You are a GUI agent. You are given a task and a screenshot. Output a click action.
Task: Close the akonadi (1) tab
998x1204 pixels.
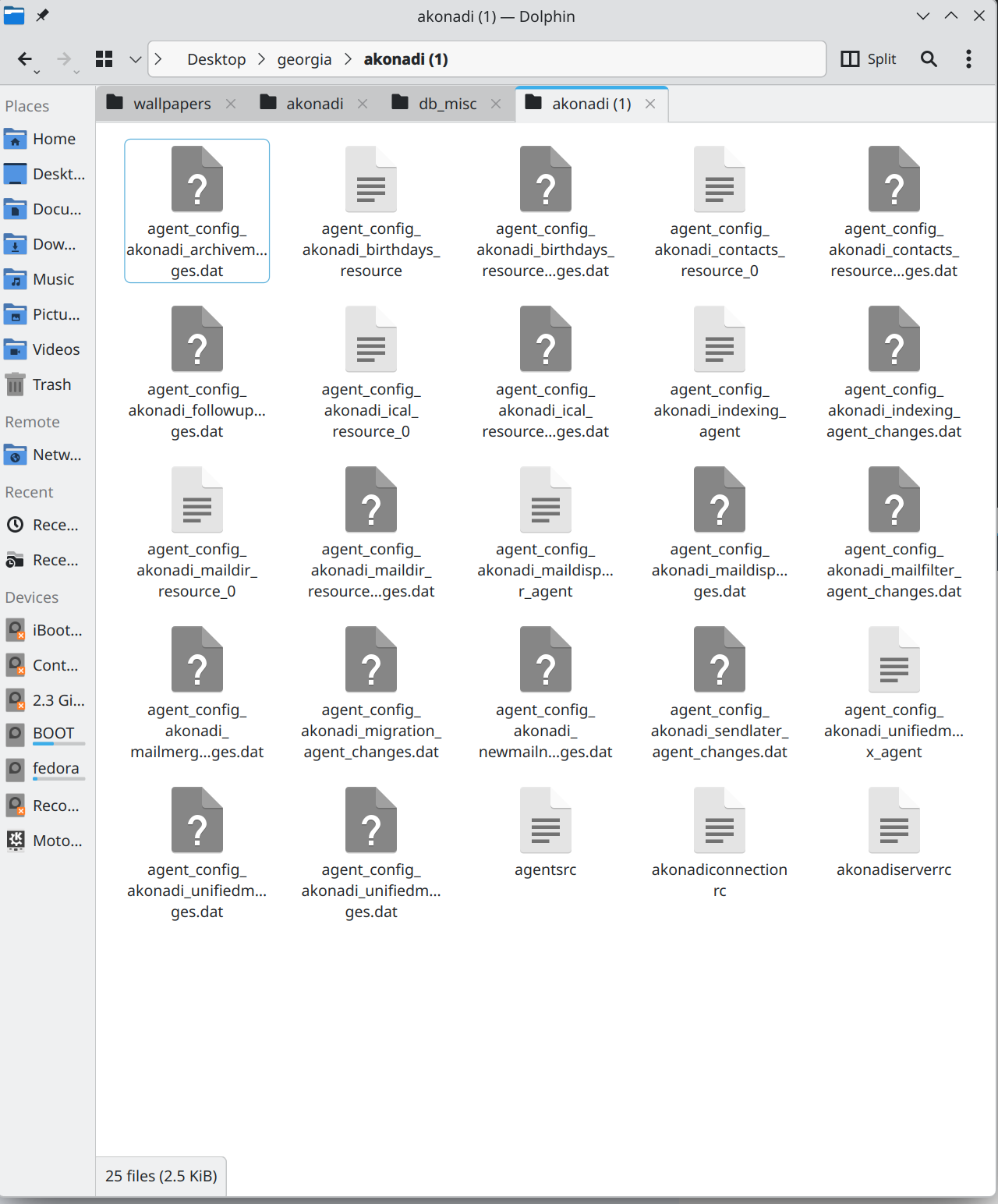[650, 104]
